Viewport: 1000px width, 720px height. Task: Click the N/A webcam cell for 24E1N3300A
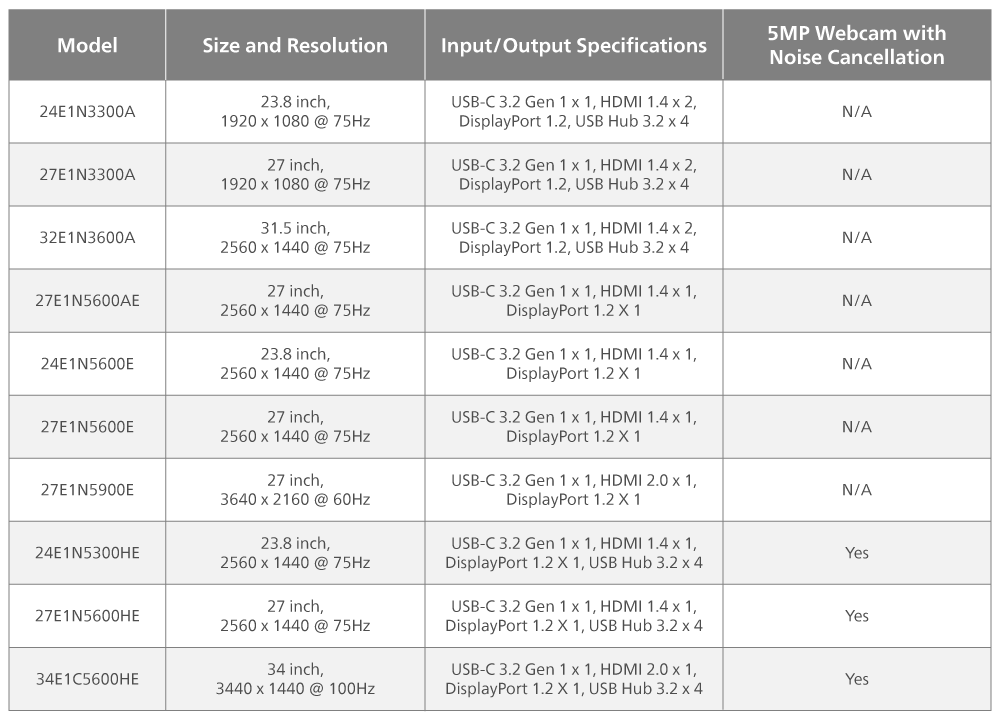857,112
